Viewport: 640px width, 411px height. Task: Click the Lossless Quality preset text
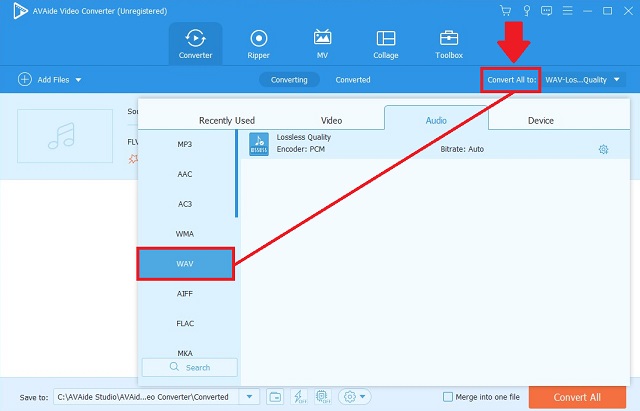click(x=304, y=137)
